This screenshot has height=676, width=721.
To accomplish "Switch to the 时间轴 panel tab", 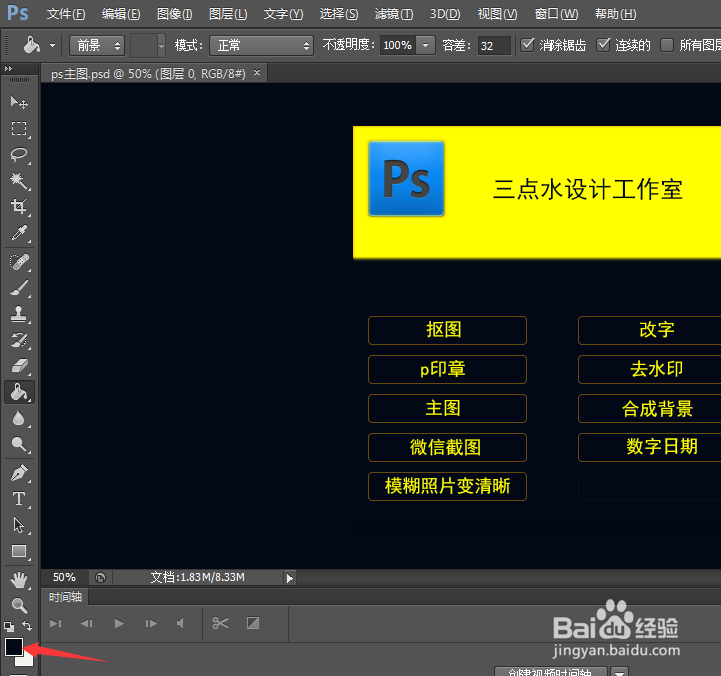I will [x=65, y=597].
